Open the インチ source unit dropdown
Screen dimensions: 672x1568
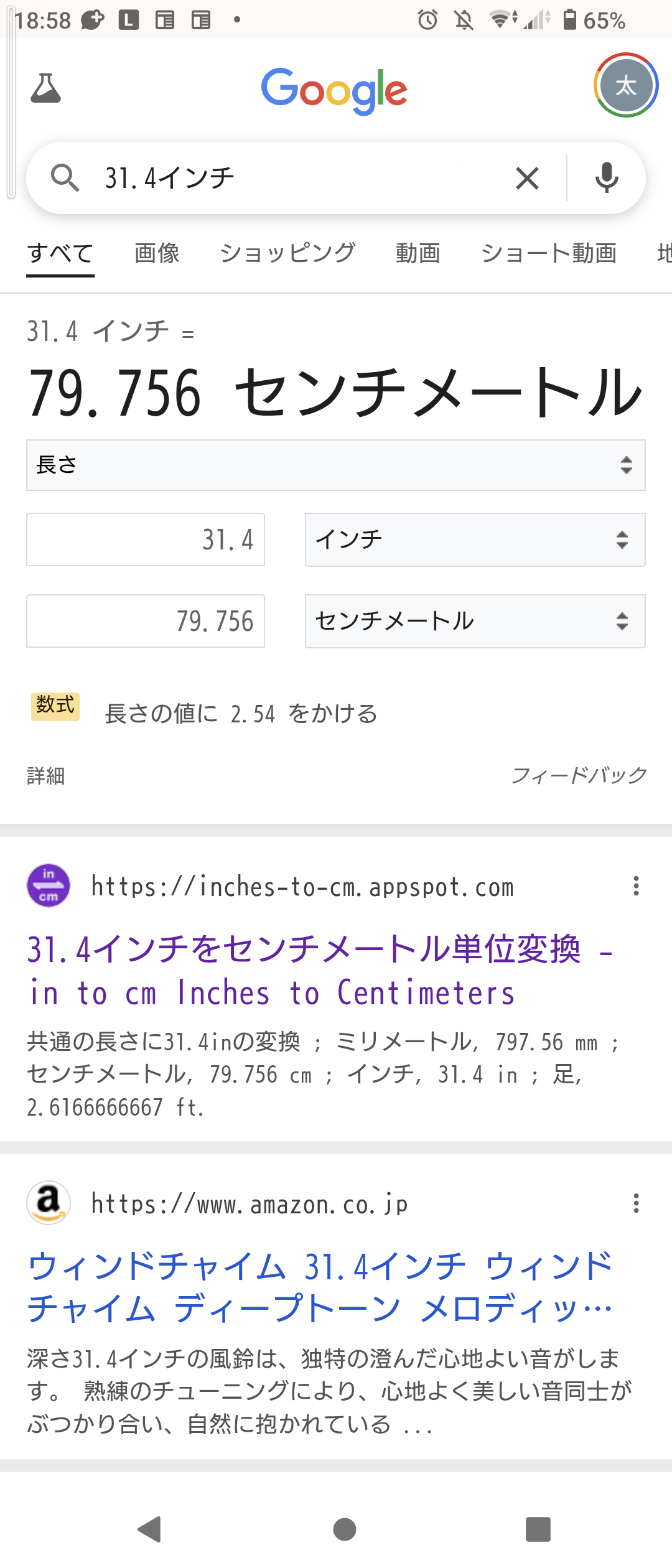click(x=475, y=539)
